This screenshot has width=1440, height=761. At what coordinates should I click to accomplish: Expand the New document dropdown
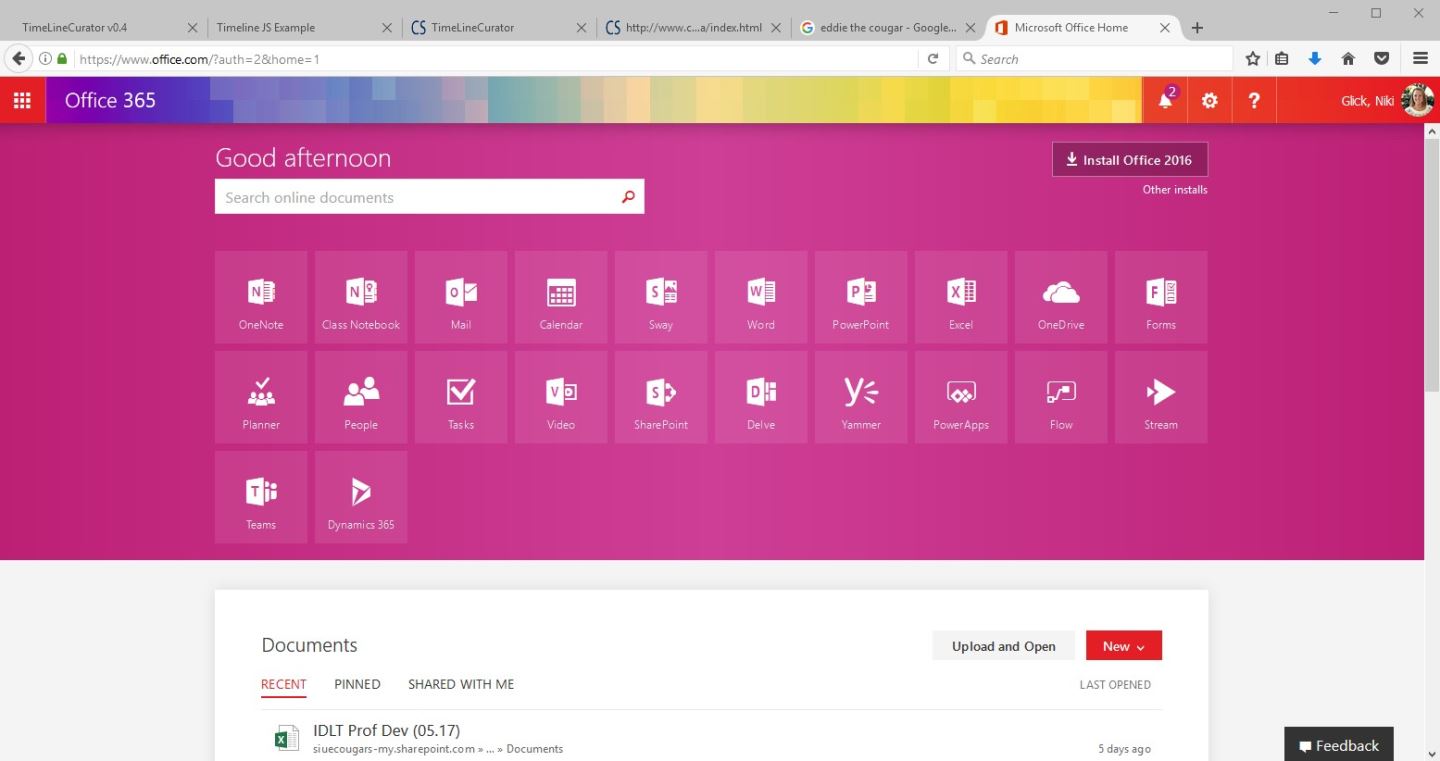tap(1123, 646)
